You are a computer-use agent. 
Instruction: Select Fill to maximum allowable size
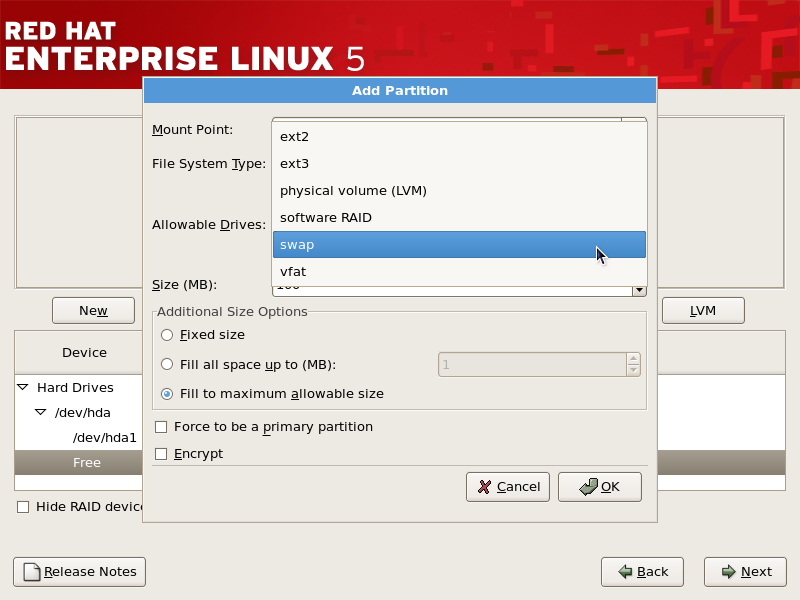[167, 394]
